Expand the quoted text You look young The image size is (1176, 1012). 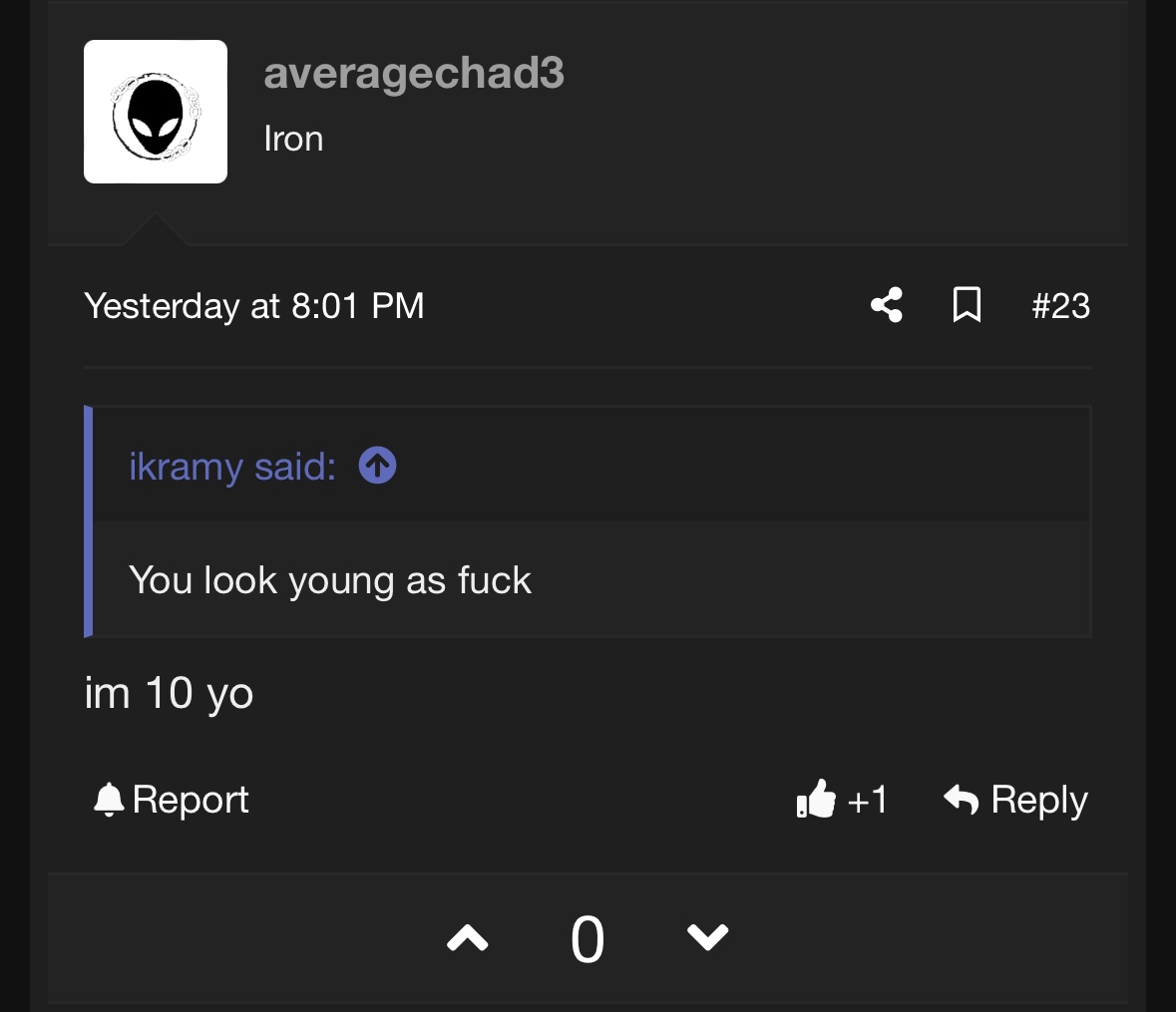(x=330, y=580)
